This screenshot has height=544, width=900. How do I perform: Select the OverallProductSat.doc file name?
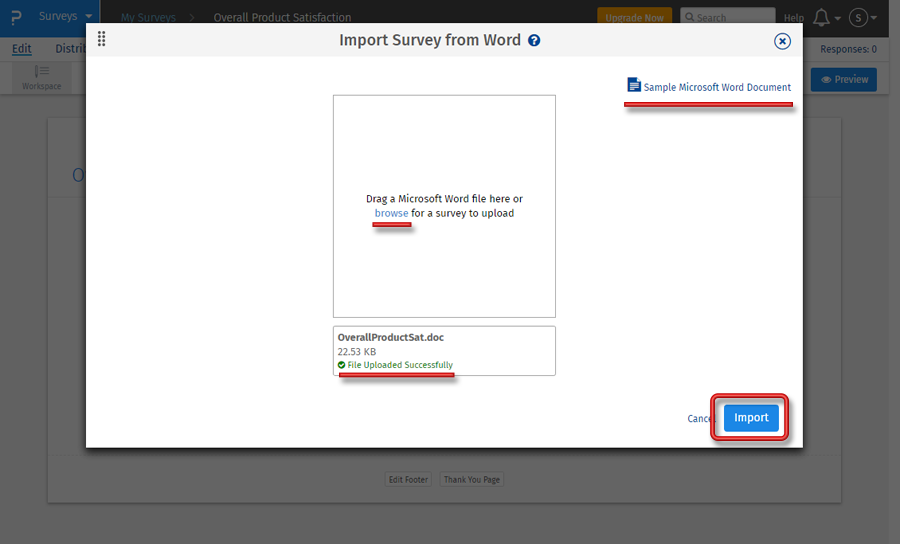point(390,337)
